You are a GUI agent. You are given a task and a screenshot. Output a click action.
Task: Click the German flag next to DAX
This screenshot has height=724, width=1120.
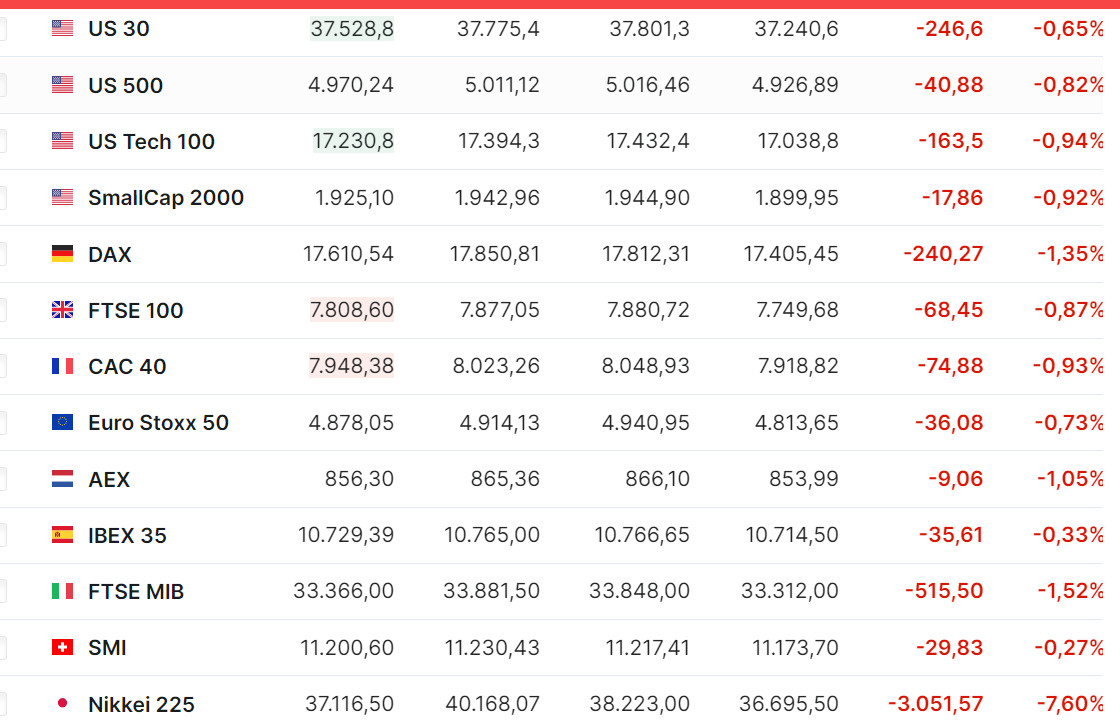(62, 254)
